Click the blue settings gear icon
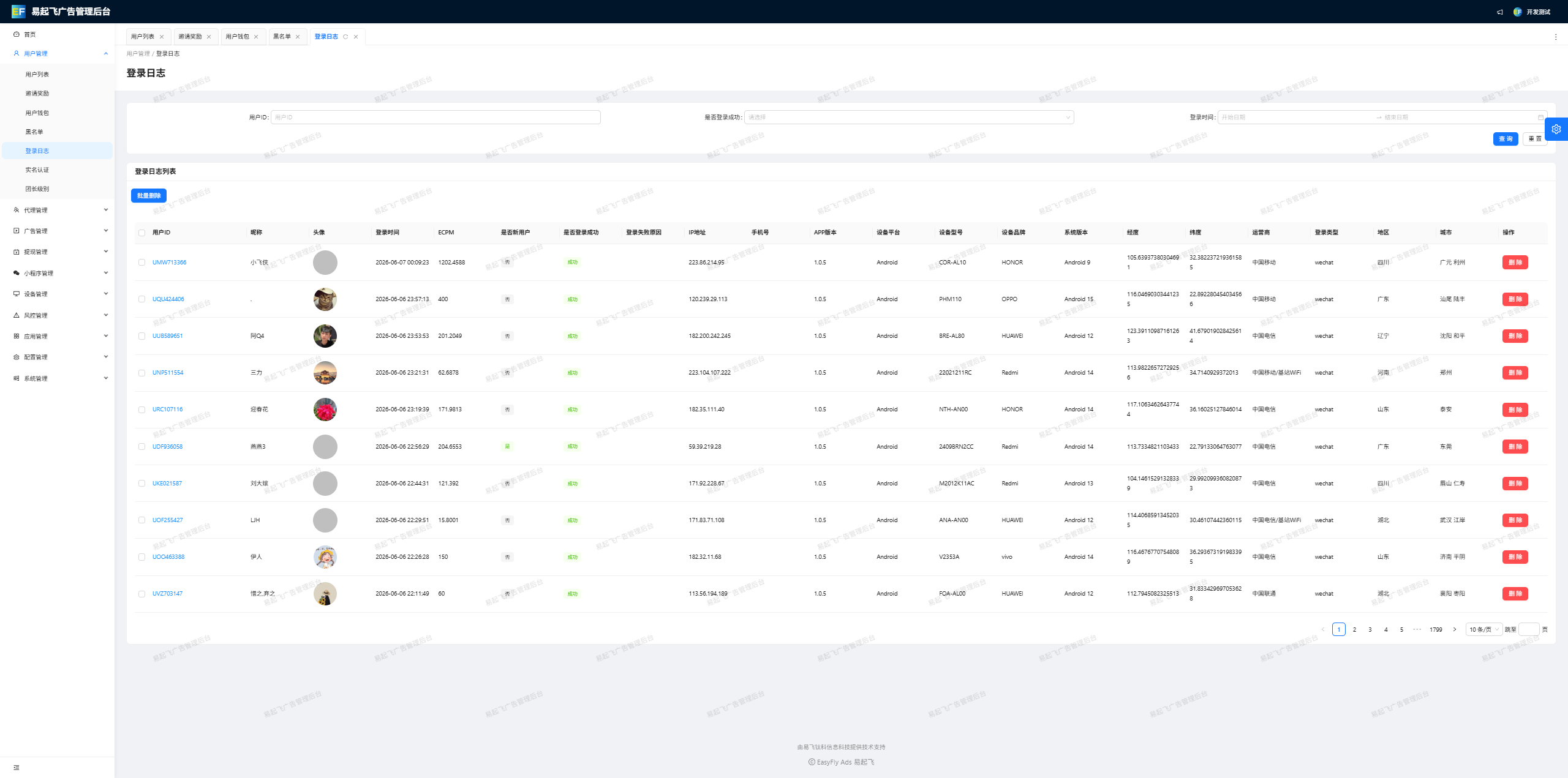 point(1556,129)
